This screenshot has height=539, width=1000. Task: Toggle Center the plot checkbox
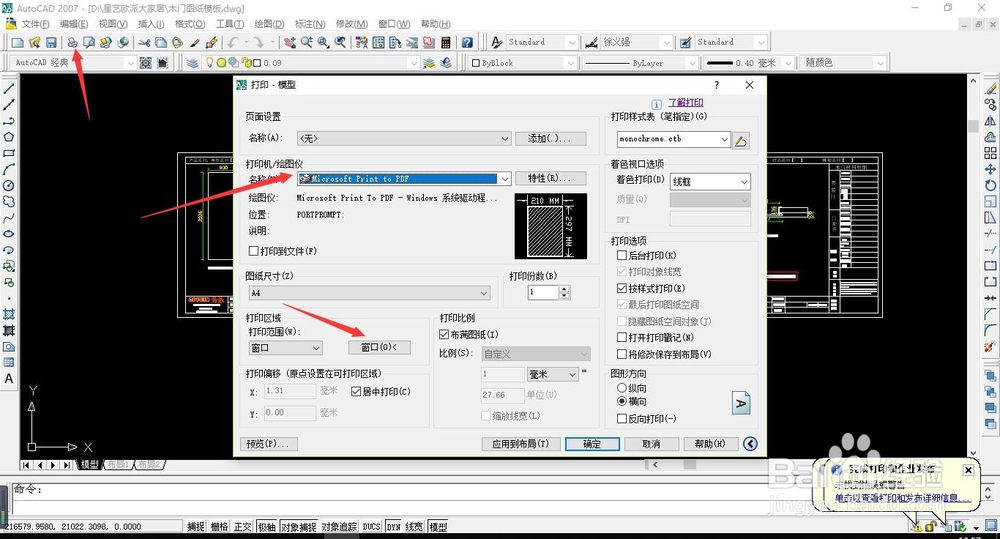click(x=356, y=392)
